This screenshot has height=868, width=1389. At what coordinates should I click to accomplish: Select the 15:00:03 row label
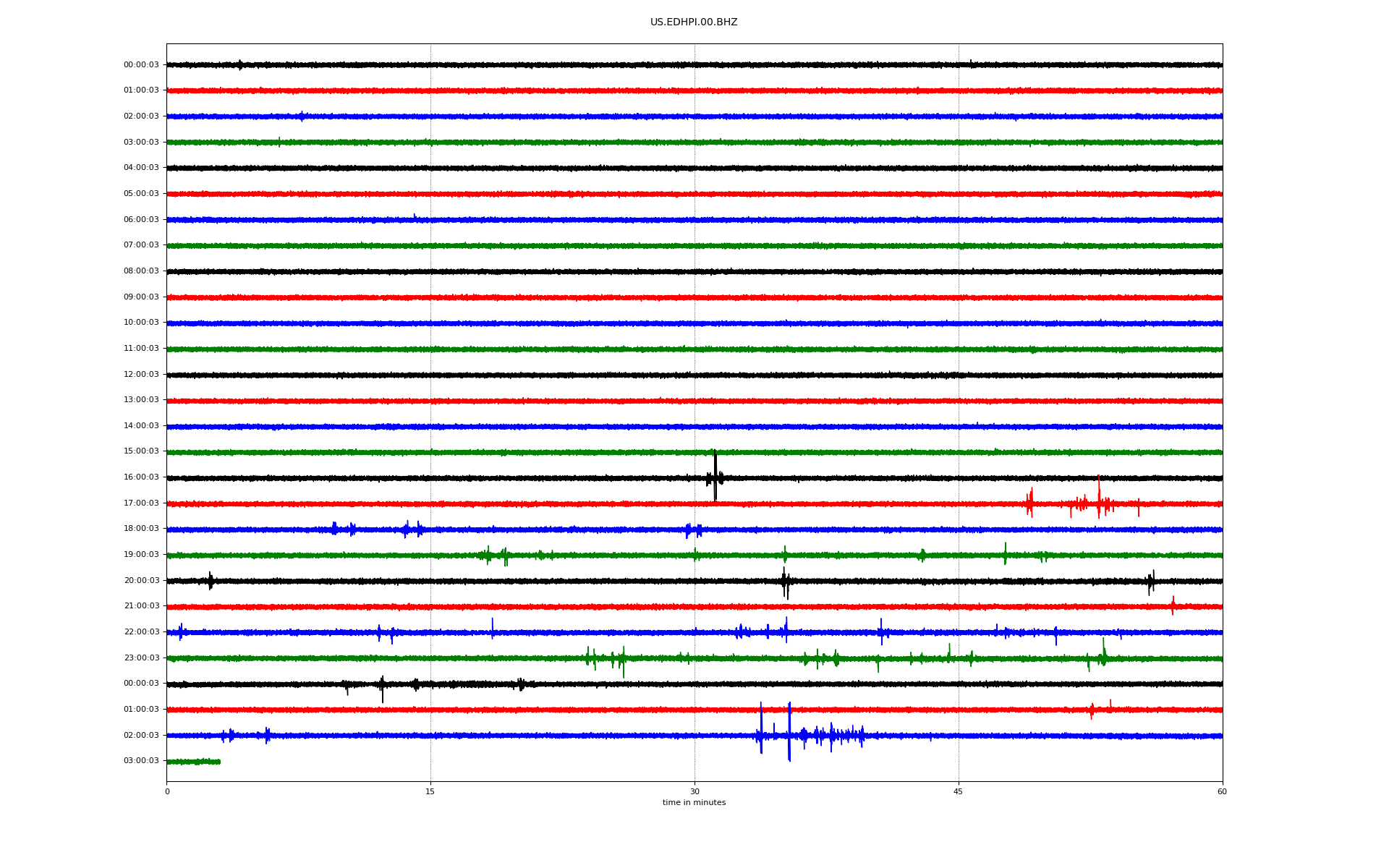[x=141, y=451]
